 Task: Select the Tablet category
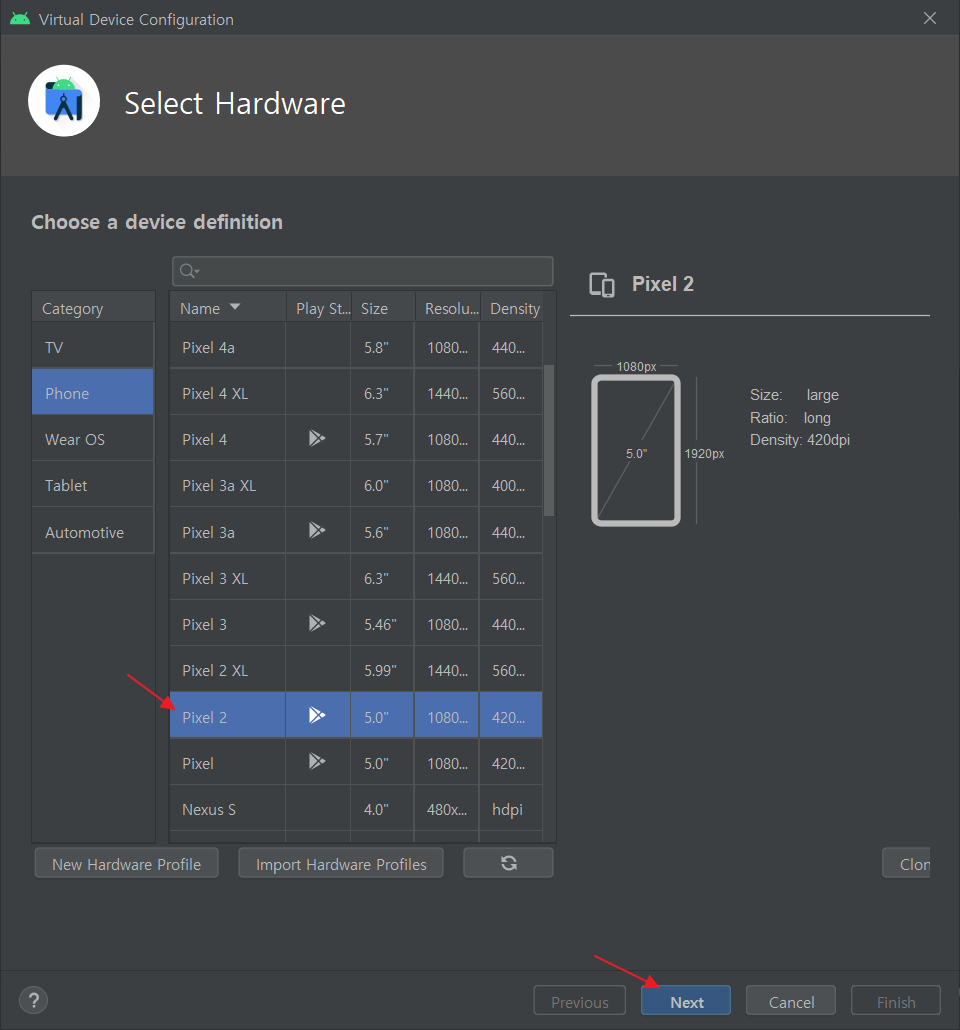[x=93, y=485]
